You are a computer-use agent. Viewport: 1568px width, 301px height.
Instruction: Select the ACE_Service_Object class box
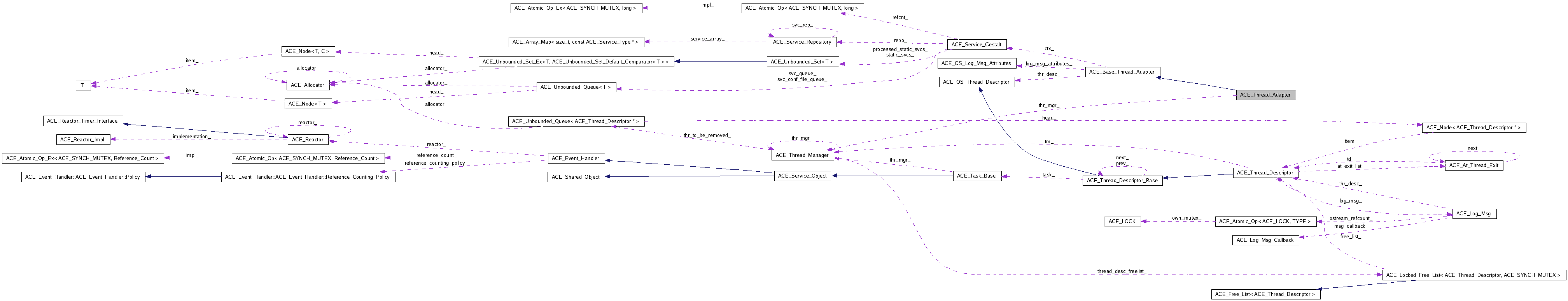[802, 176]
